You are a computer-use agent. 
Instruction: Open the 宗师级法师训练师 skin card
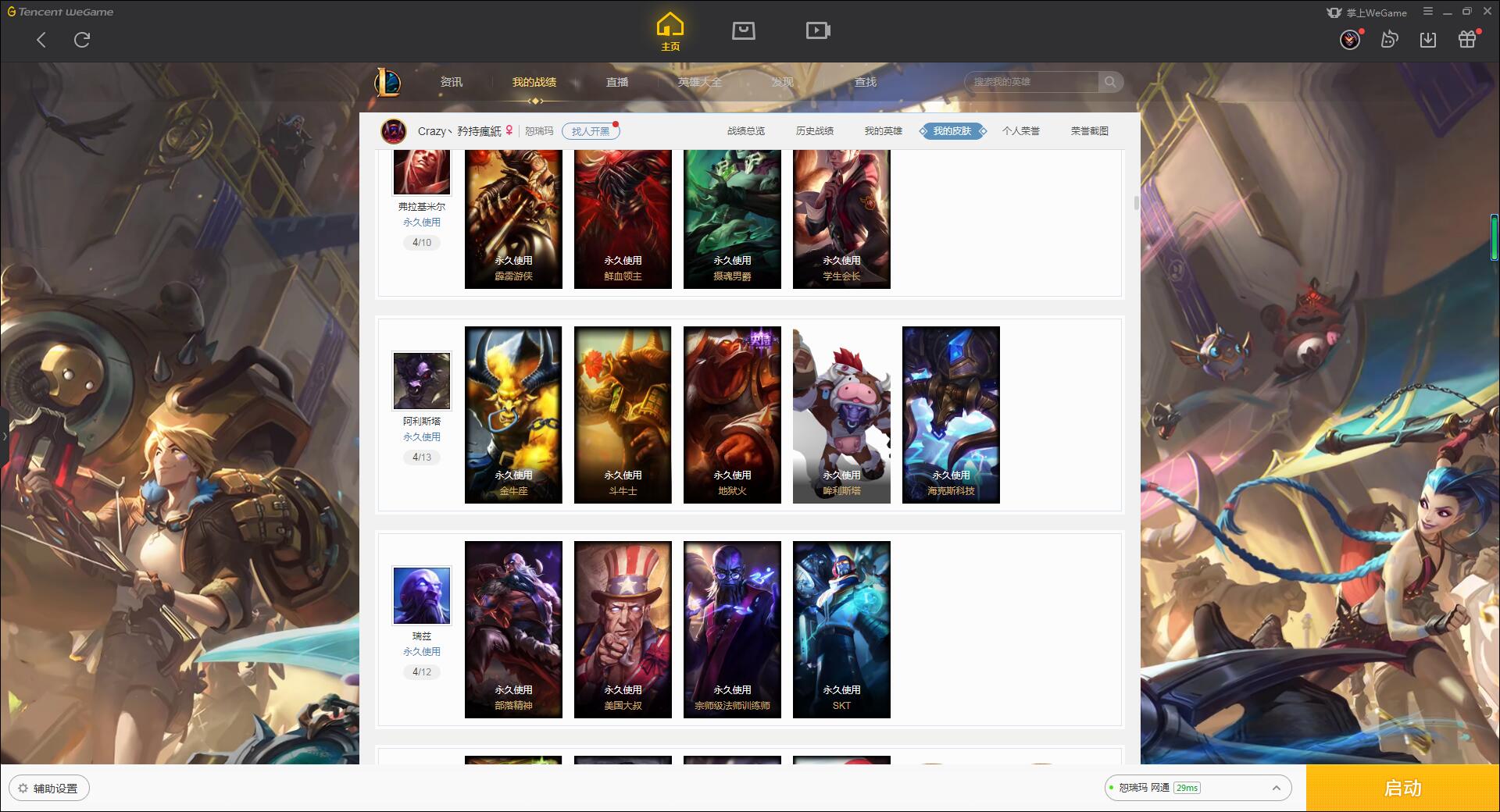pyautogui.click(x=732, y=629)
